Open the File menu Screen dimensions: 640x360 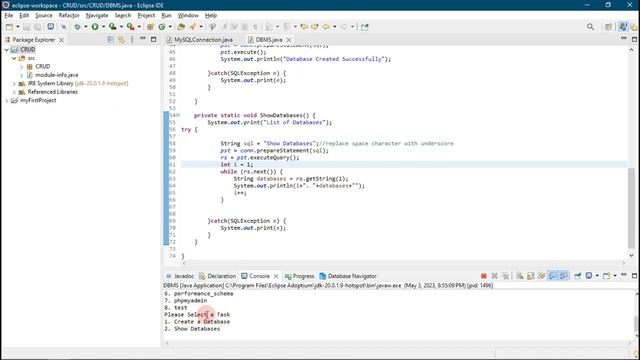9,15
